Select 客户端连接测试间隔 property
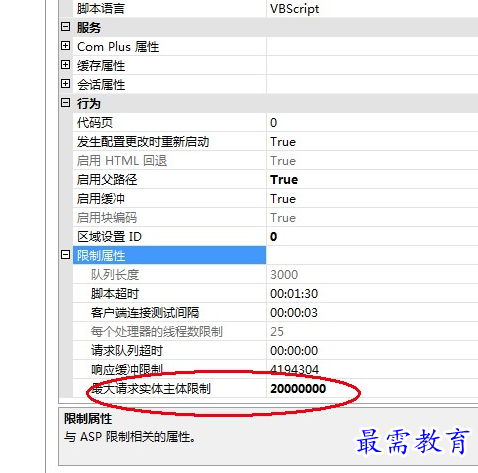Image resolution: width=478 pixels, height=473 pixels. click(x=169, y=312)
